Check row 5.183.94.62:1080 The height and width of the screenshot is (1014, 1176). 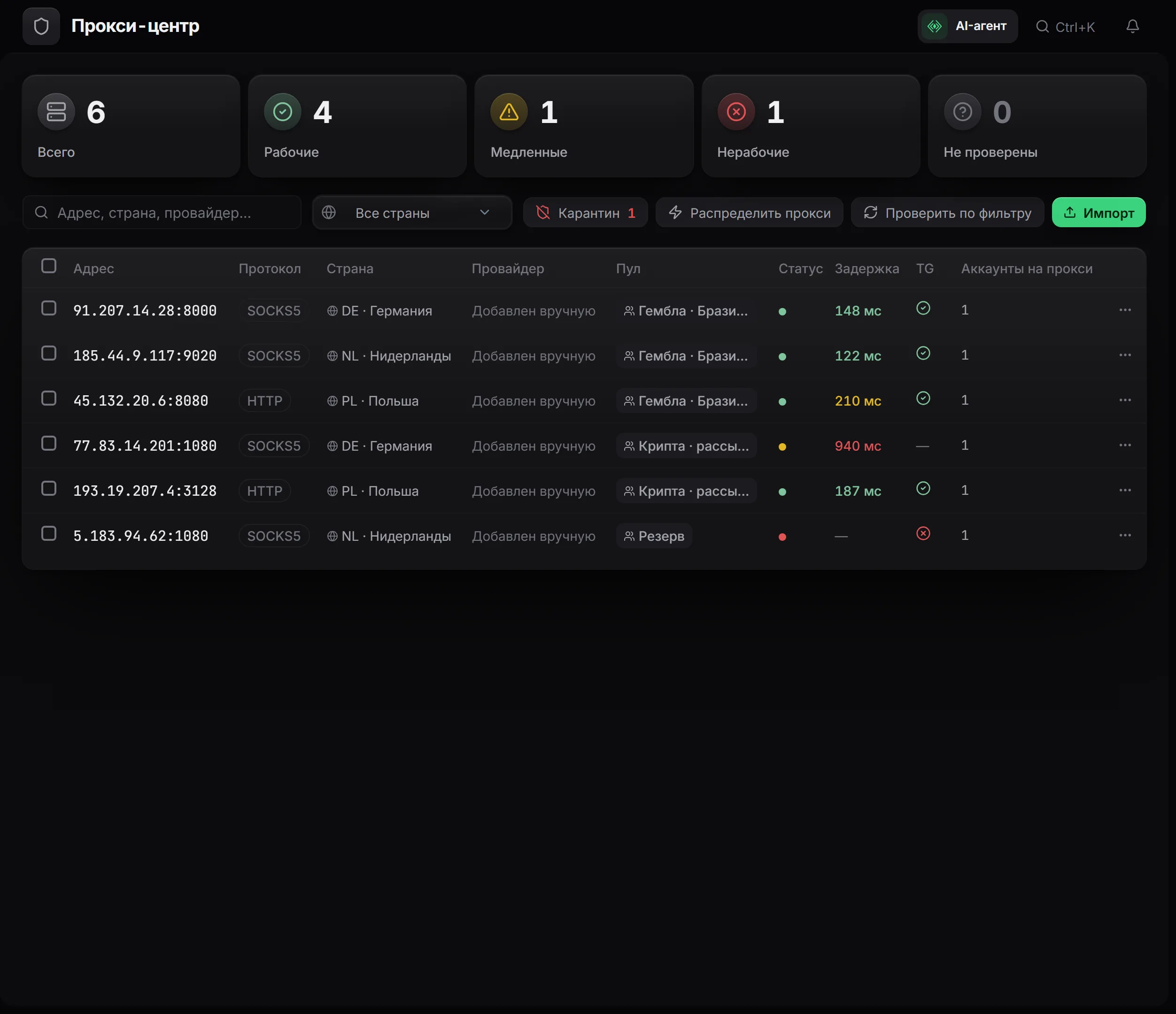(x=49, y=533)
